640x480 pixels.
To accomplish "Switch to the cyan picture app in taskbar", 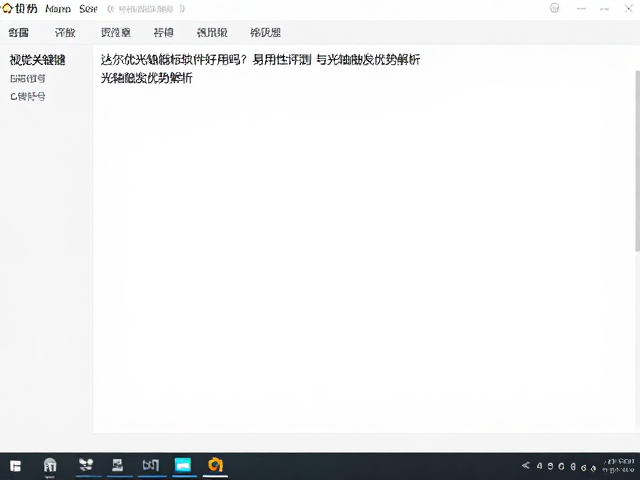I will [183, 465].
